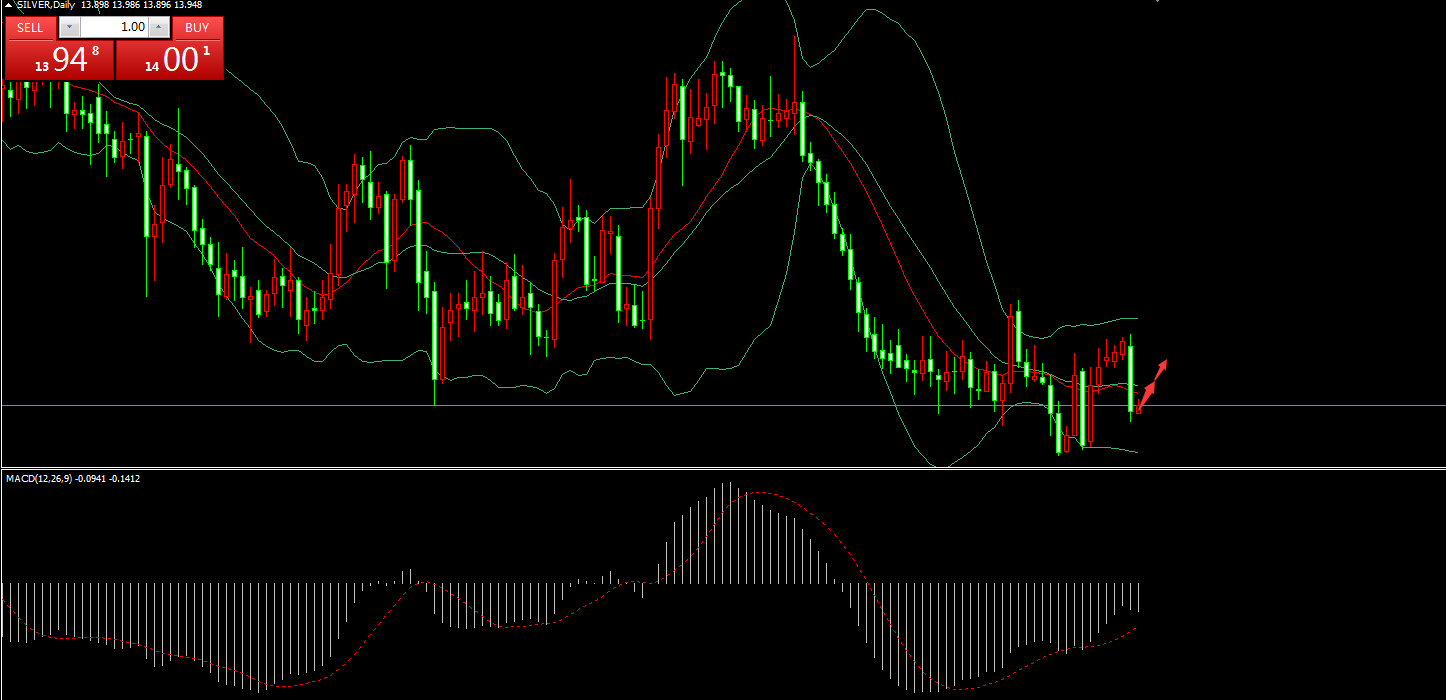Click the 13.94 sell price tile
The width and height of the screenshot is (1446, 700).
point(59,60)
